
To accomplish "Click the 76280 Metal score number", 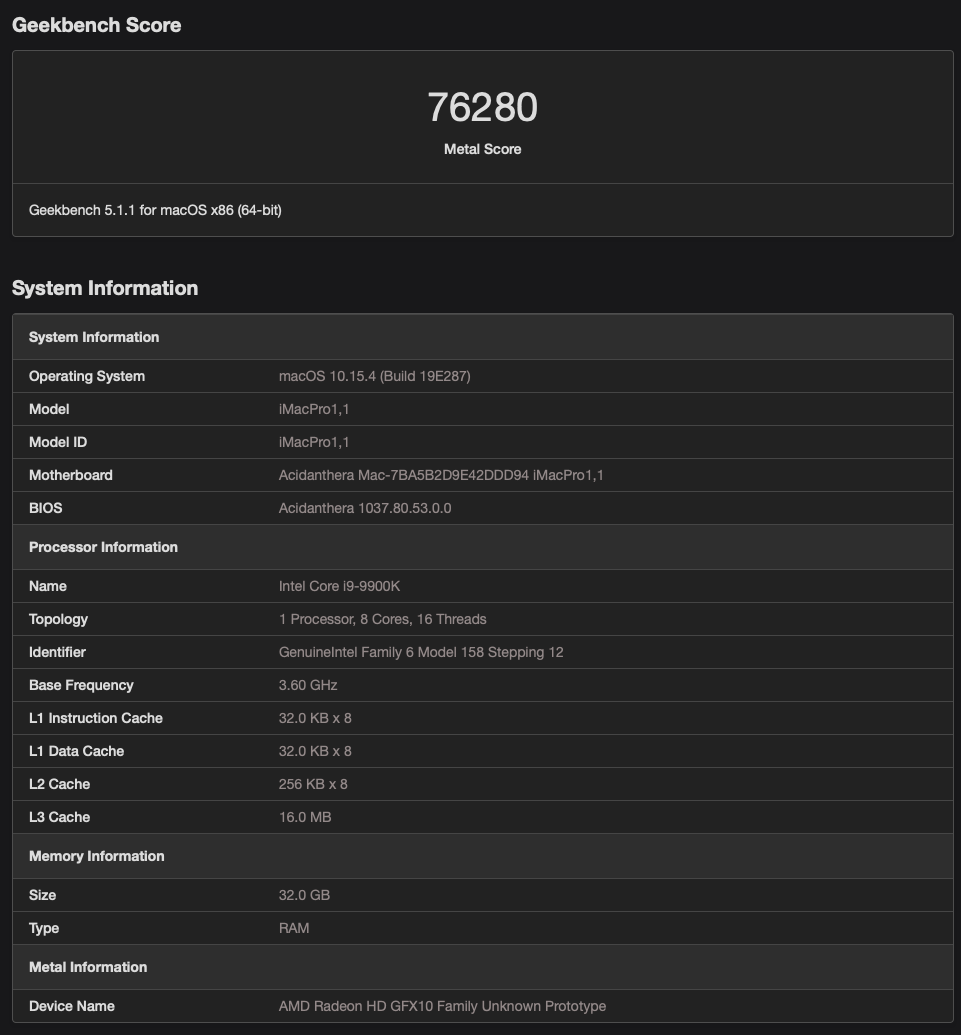I will point(482,107).
